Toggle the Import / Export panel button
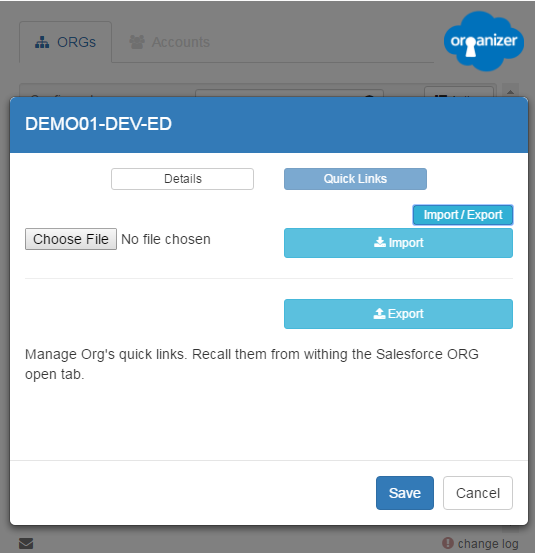This screenshot has width=535, height=553. coord(463,215)
